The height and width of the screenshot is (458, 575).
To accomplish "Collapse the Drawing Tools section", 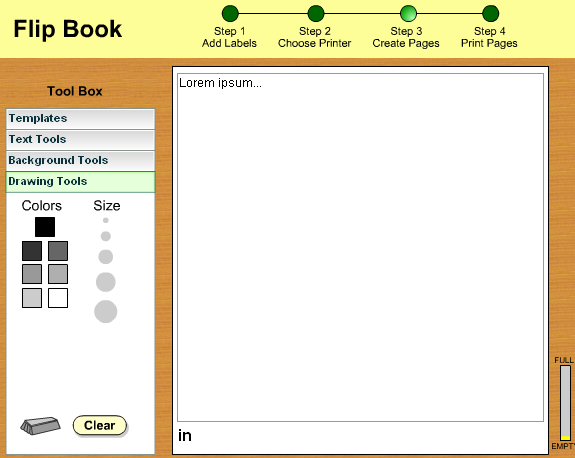I will coord(80,182).
